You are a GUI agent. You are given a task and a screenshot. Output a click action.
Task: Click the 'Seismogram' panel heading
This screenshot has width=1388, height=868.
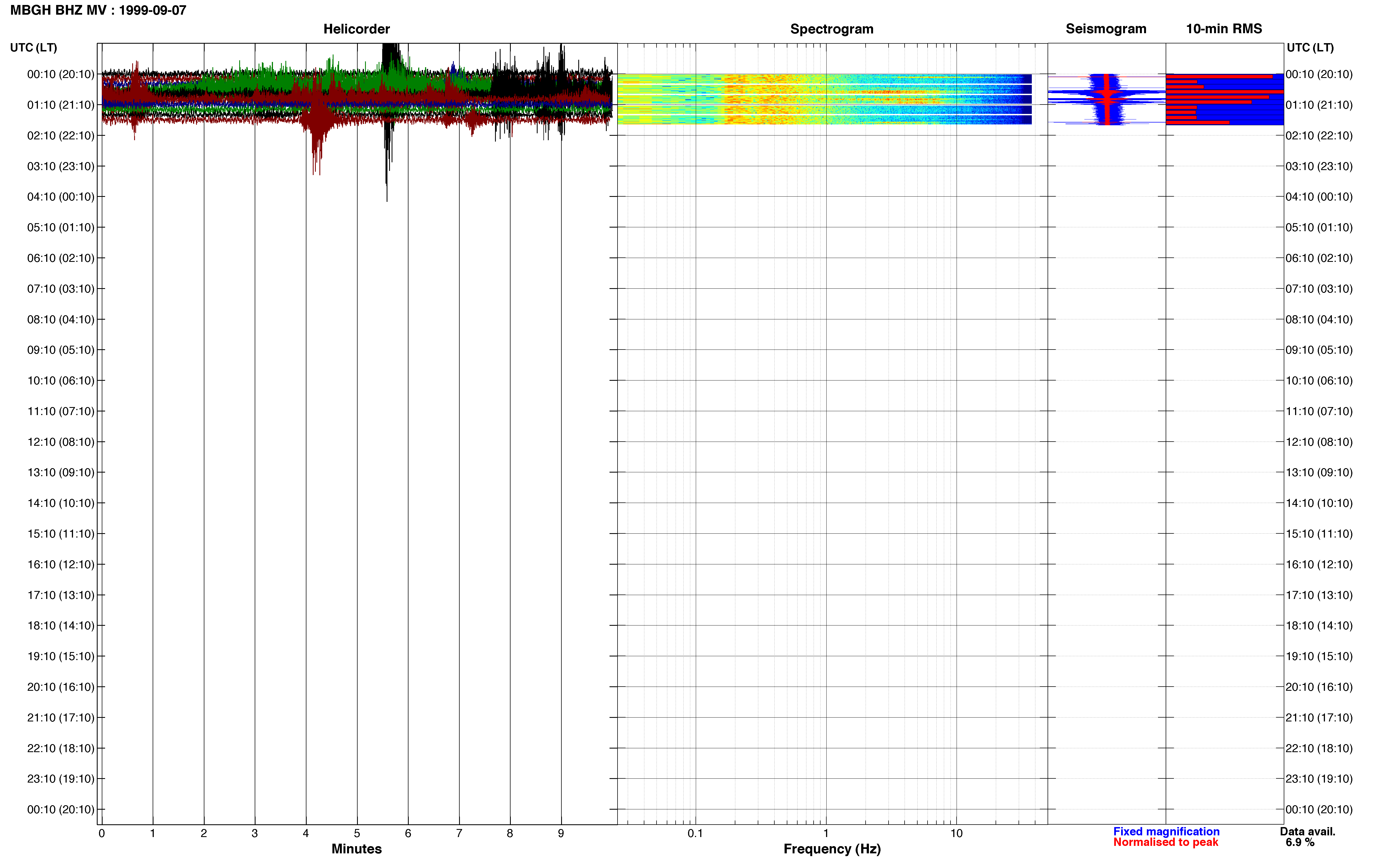[x=1106, y=29]
